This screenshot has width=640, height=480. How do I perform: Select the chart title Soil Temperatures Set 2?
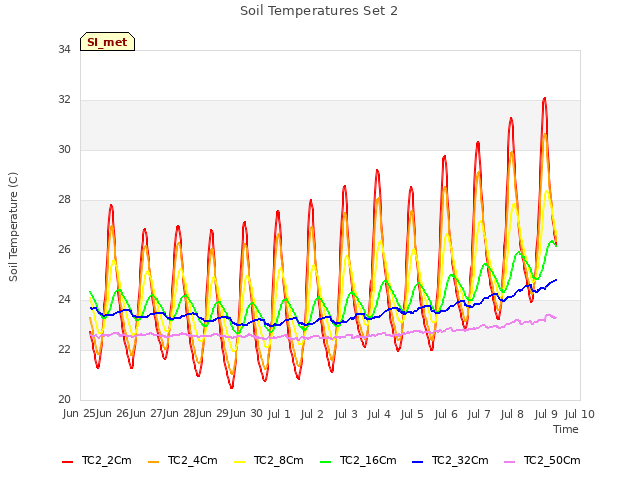(319, 11)
